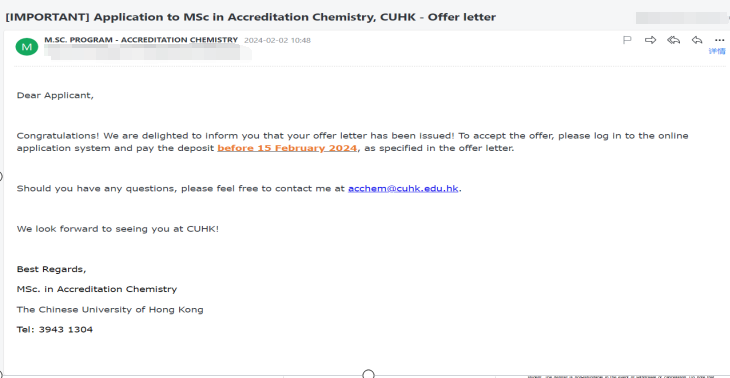The image size is (730, 378).
Task: Expand the blue 详情 details link
Action: point(717,51)
